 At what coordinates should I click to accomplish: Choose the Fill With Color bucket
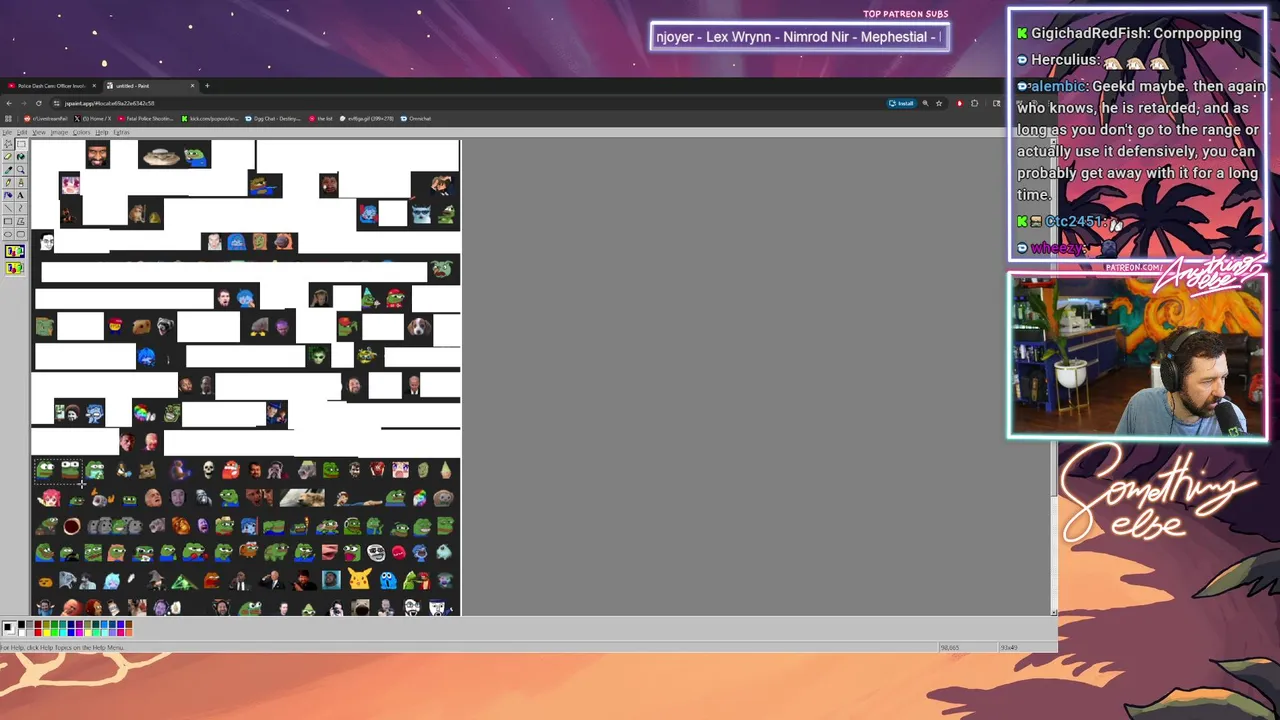point(21,157)
